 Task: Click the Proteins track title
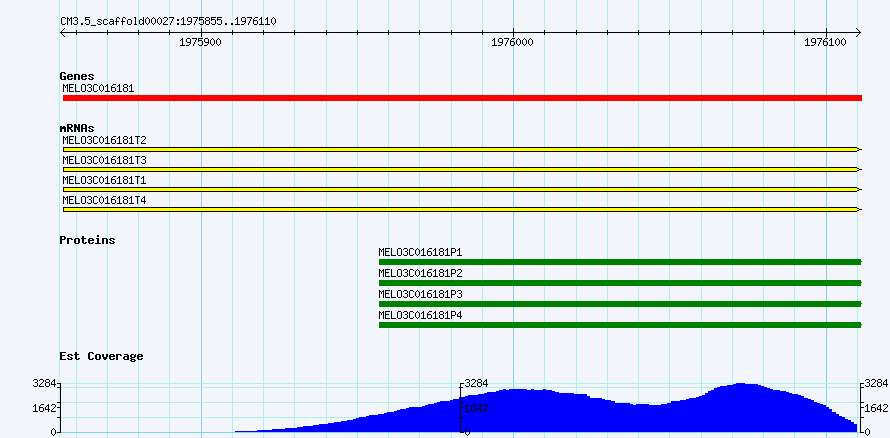[87, 240]
